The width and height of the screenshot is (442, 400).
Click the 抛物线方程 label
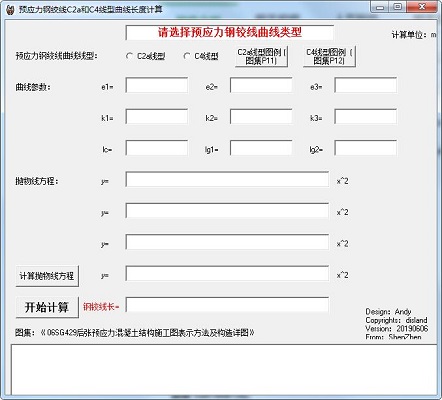[37, 181]
